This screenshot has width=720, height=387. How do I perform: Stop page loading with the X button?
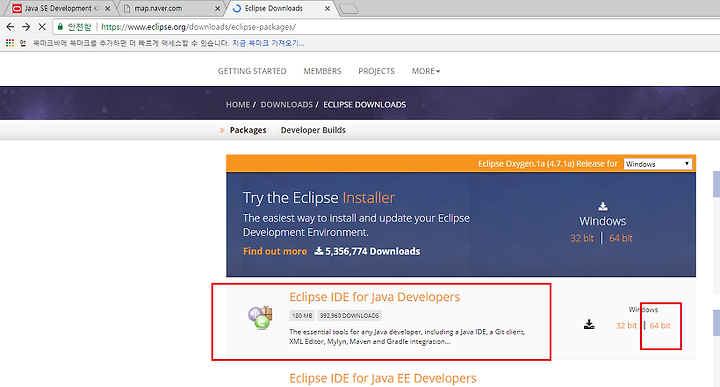tap(42, 27)
